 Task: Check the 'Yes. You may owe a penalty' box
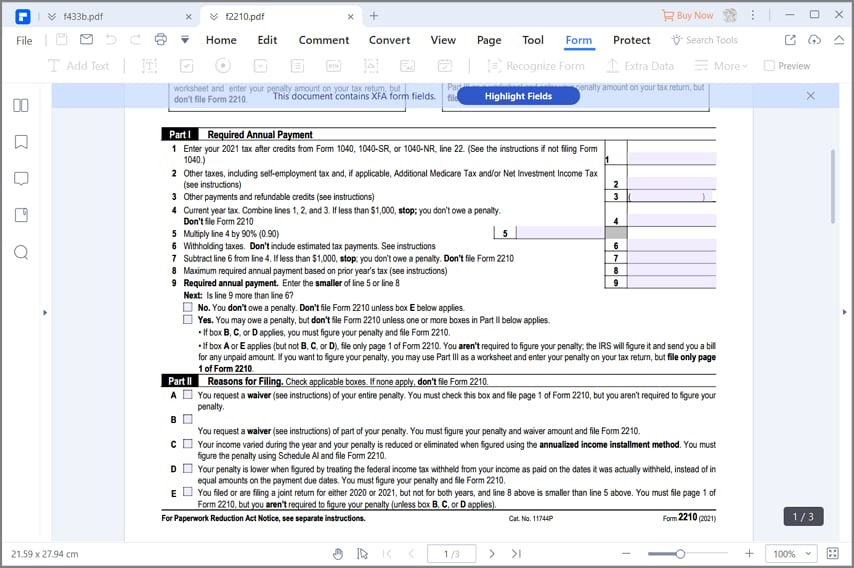click(188, 319)
